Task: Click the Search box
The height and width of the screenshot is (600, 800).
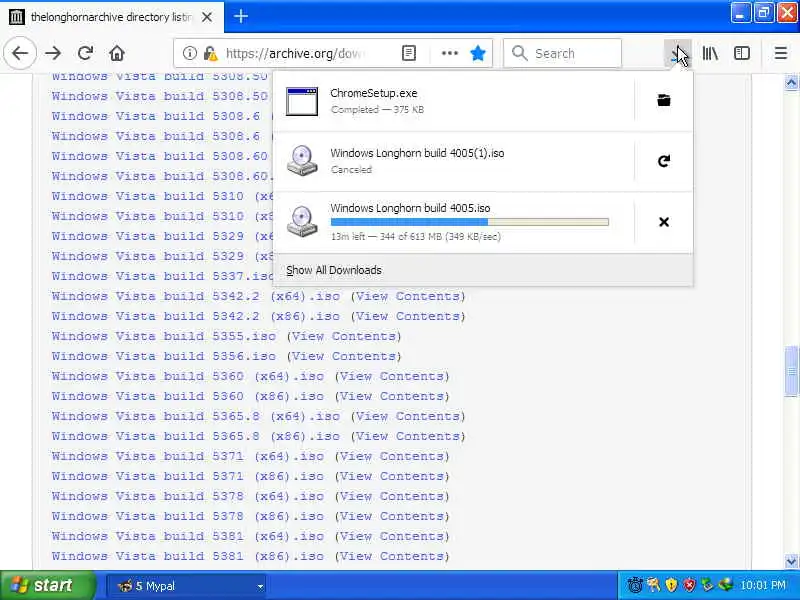Action: point(562,53)
